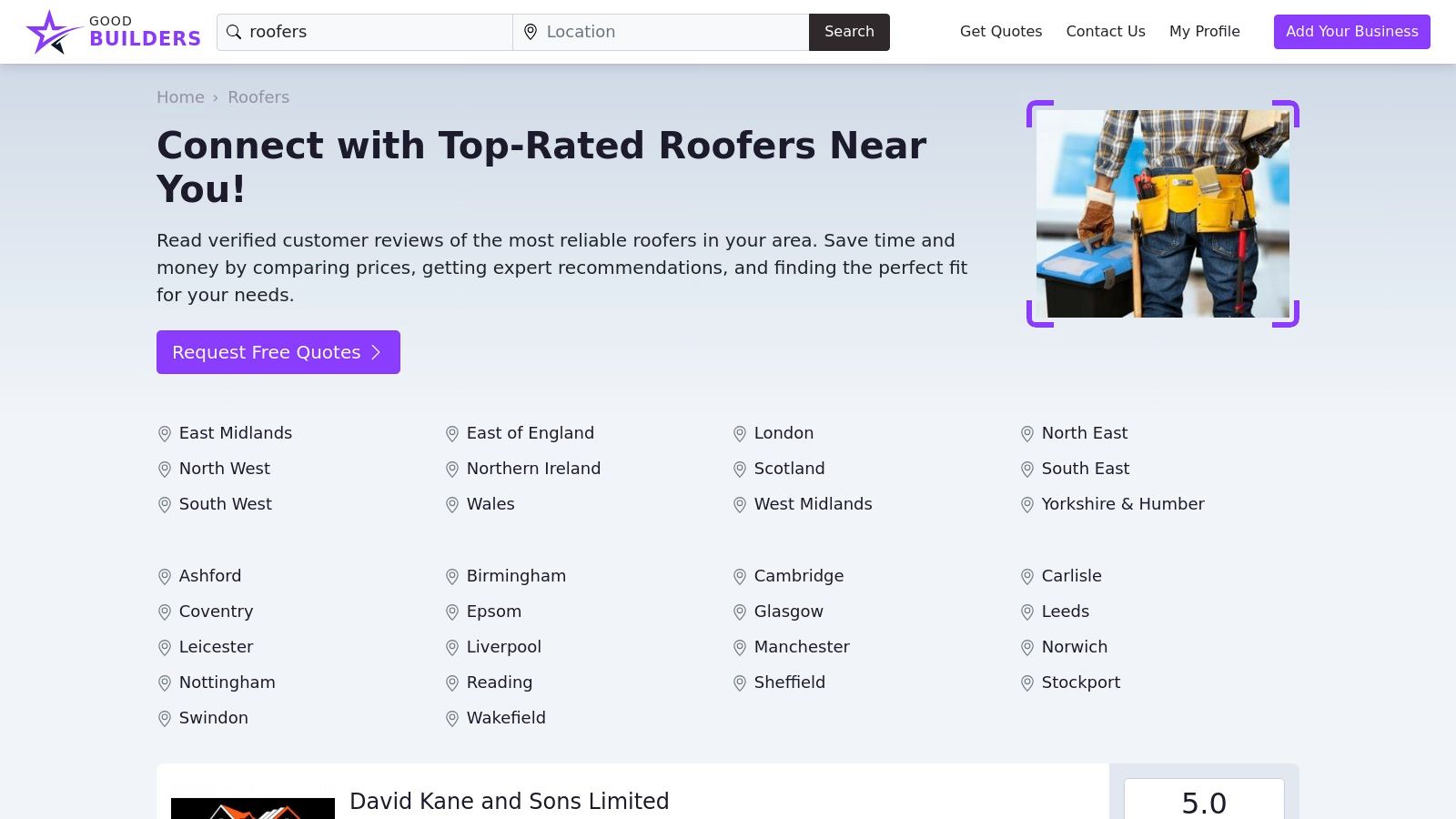Click the pin icon beside Yorkshire & Humber
The image size is (1456, 819).
pos(1027,504)
